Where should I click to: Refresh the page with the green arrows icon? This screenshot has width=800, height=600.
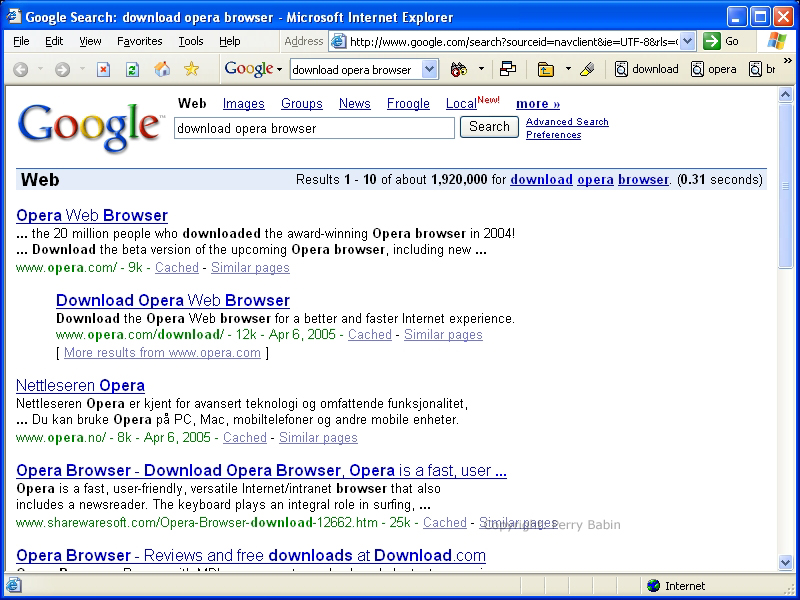pyautogui.click(x=133, y=69)
